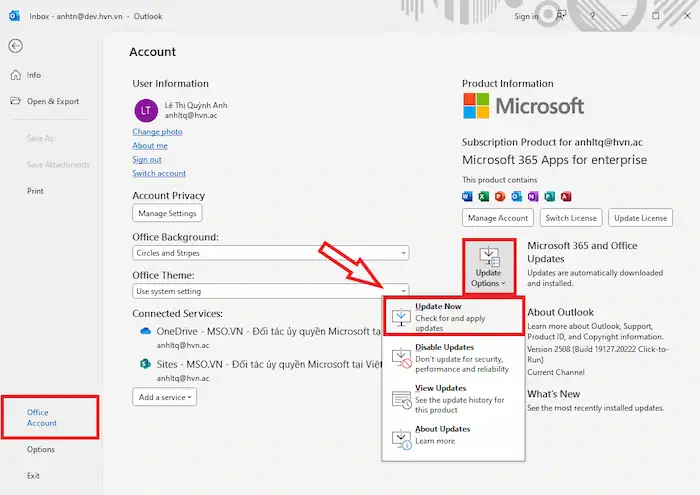The height and width of the screenshot is (495, 700).
Task: Click the View Updates history icon
Action: pos(401,399)
